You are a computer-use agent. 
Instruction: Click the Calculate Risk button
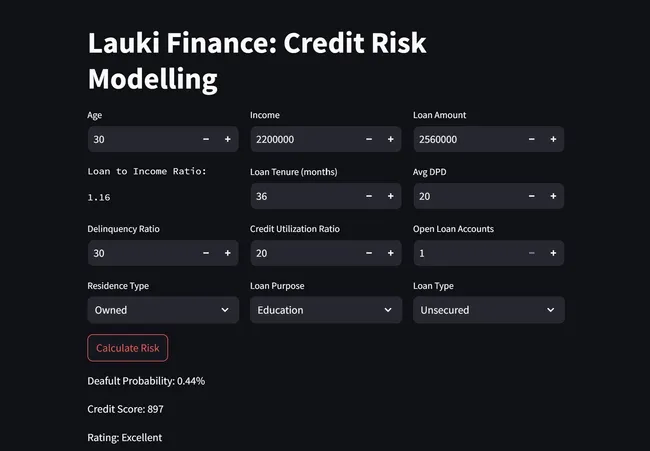pos(128,347)
